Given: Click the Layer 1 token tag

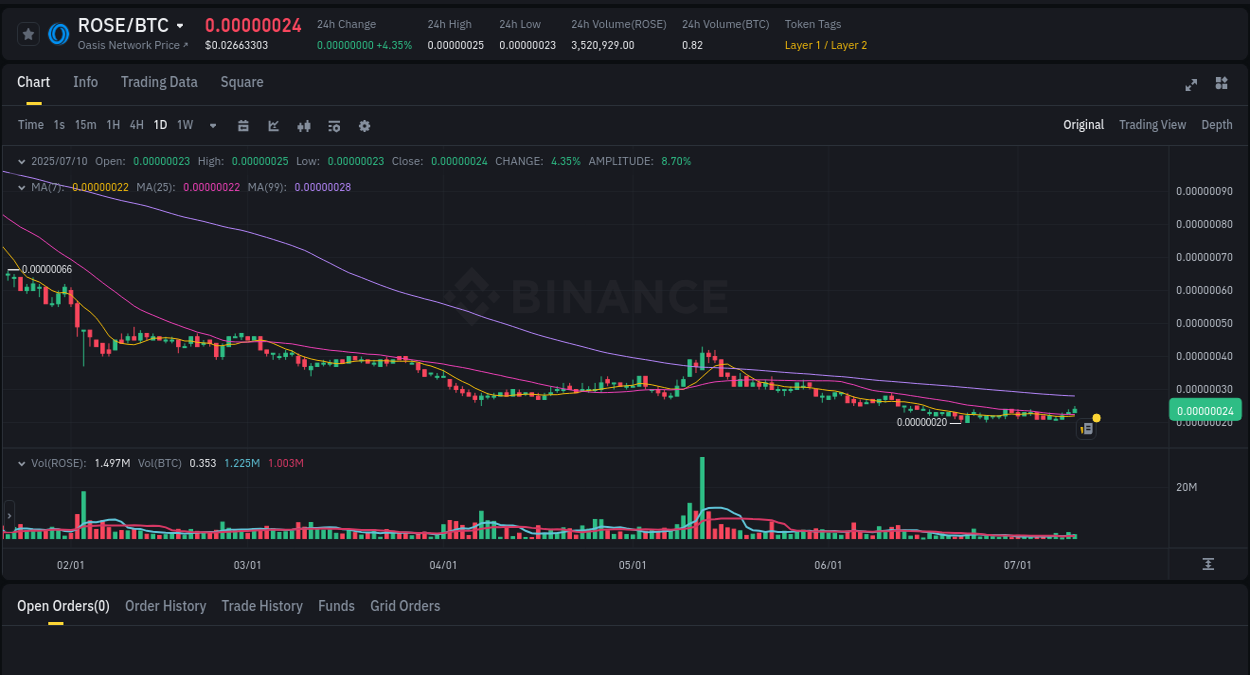Looking at the screenshot, I should click(801, 45).
